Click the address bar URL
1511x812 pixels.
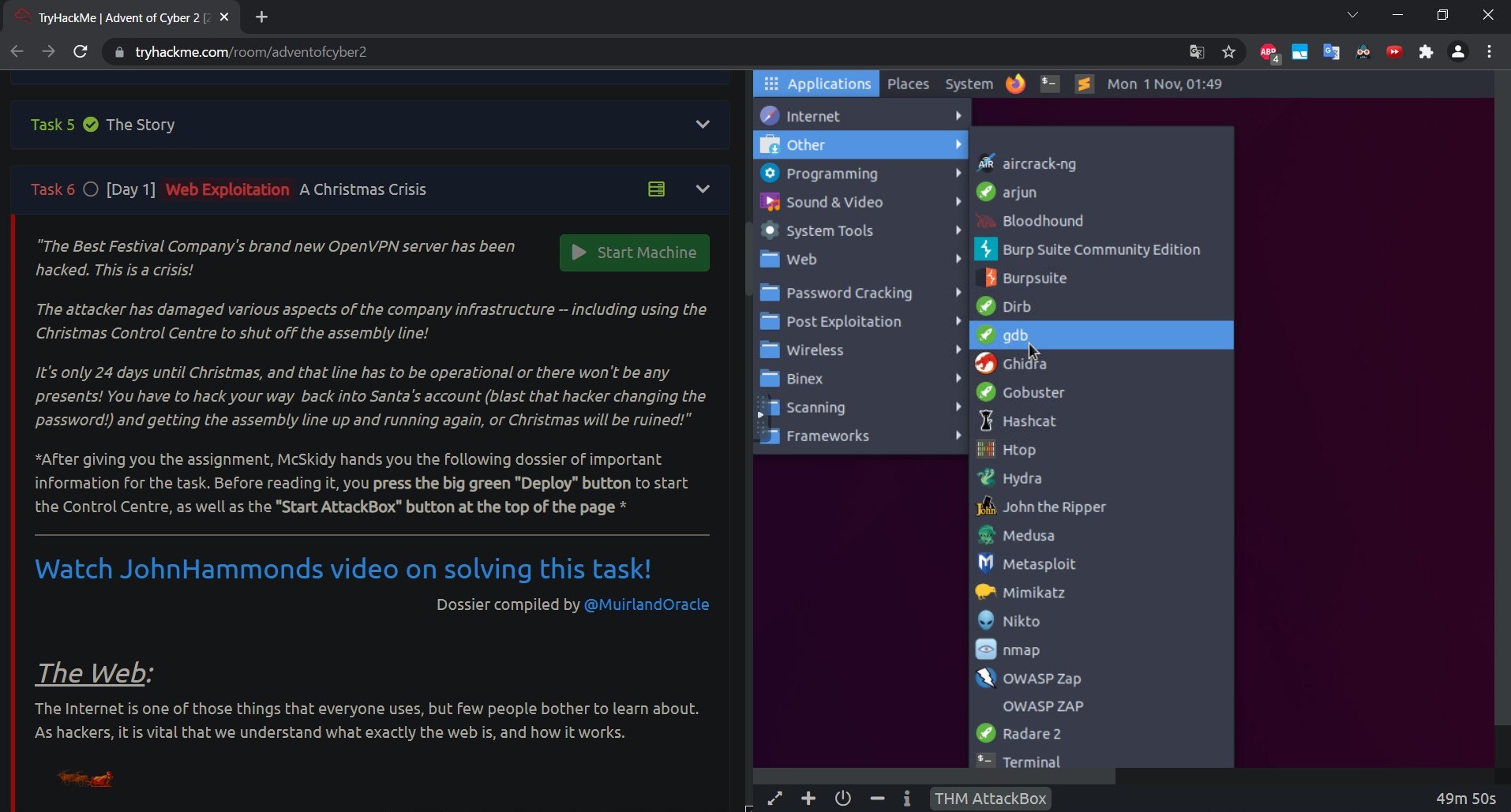click(250, 52)
